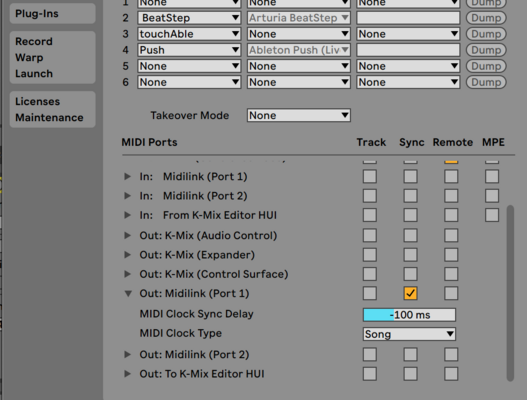Viewport: 527px width, 400px height.
Task: Click the BeatStep output field
Action: click(408, 18)
